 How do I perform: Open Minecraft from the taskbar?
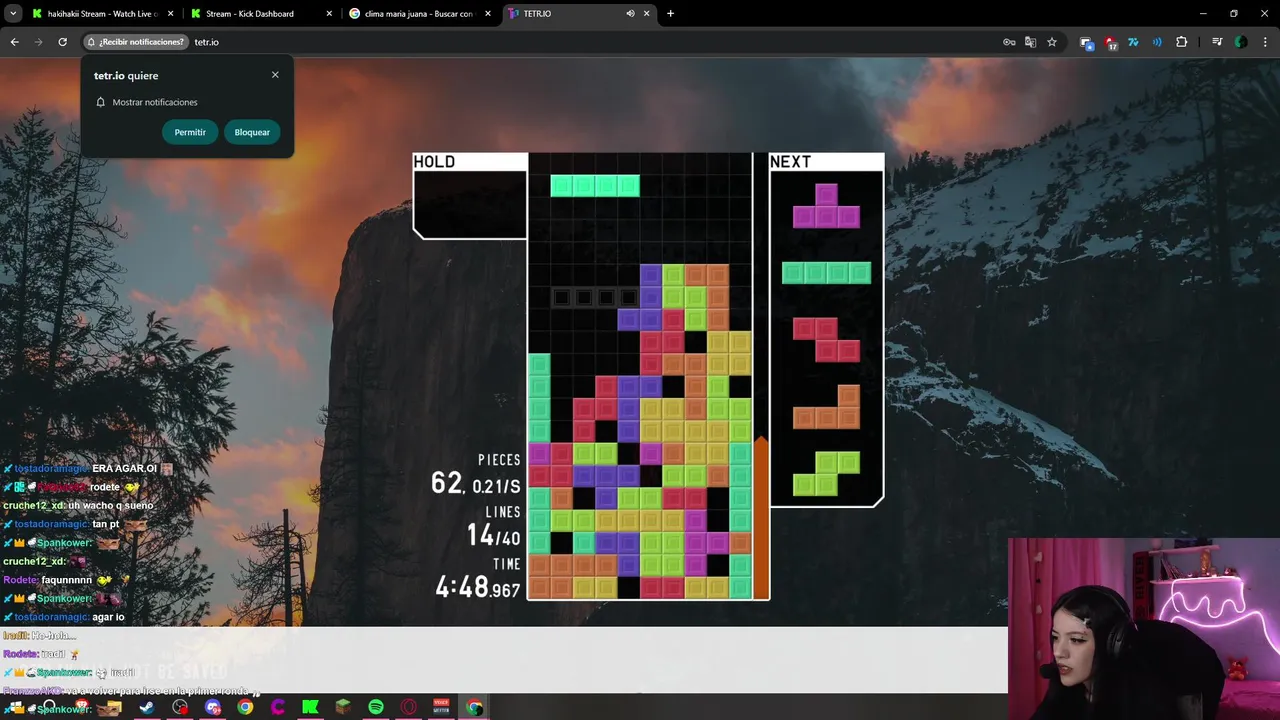click(x=343, y=707)
